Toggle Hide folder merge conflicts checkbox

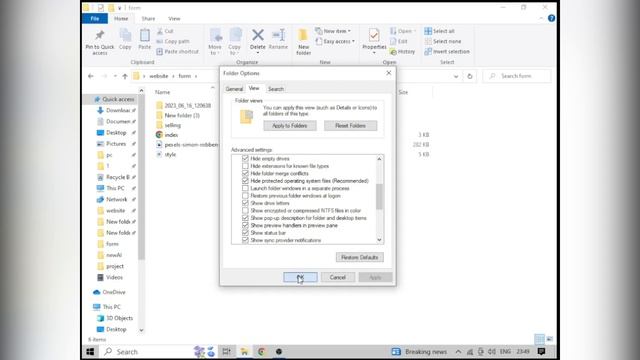(x=245, y=173)
